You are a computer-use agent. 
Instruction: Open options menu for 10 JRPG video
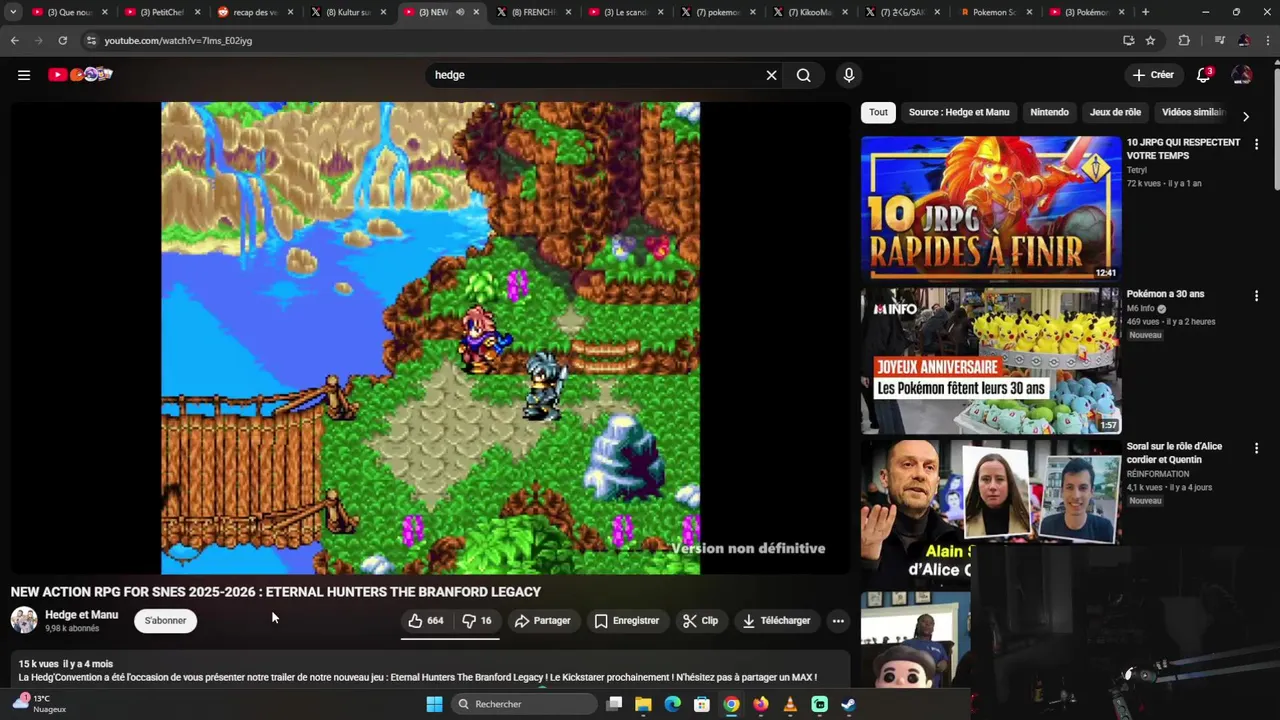tap(1256, 144)
